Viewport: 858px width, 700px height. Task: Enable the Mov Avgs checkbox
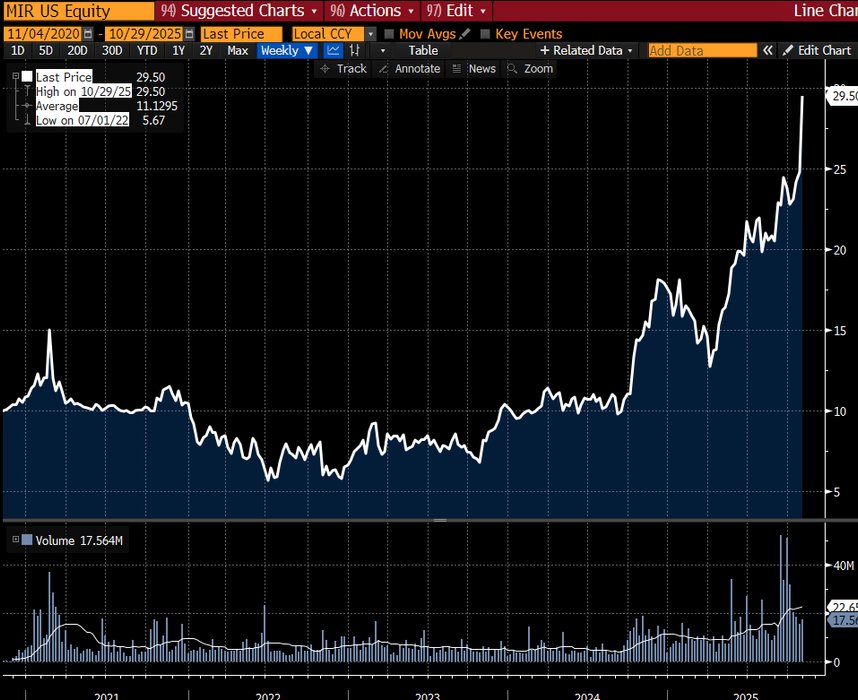[389, 34]
